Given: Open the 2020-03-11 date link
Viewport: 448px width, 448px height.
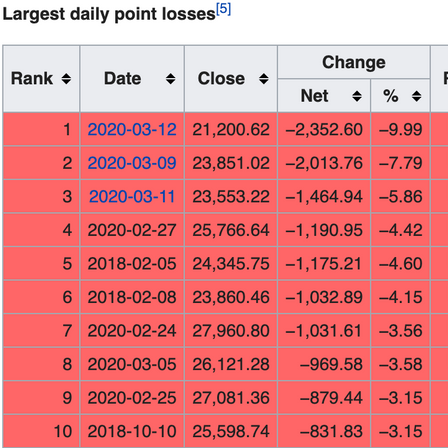Looking at the screenshot, I should tap(132, 196).
